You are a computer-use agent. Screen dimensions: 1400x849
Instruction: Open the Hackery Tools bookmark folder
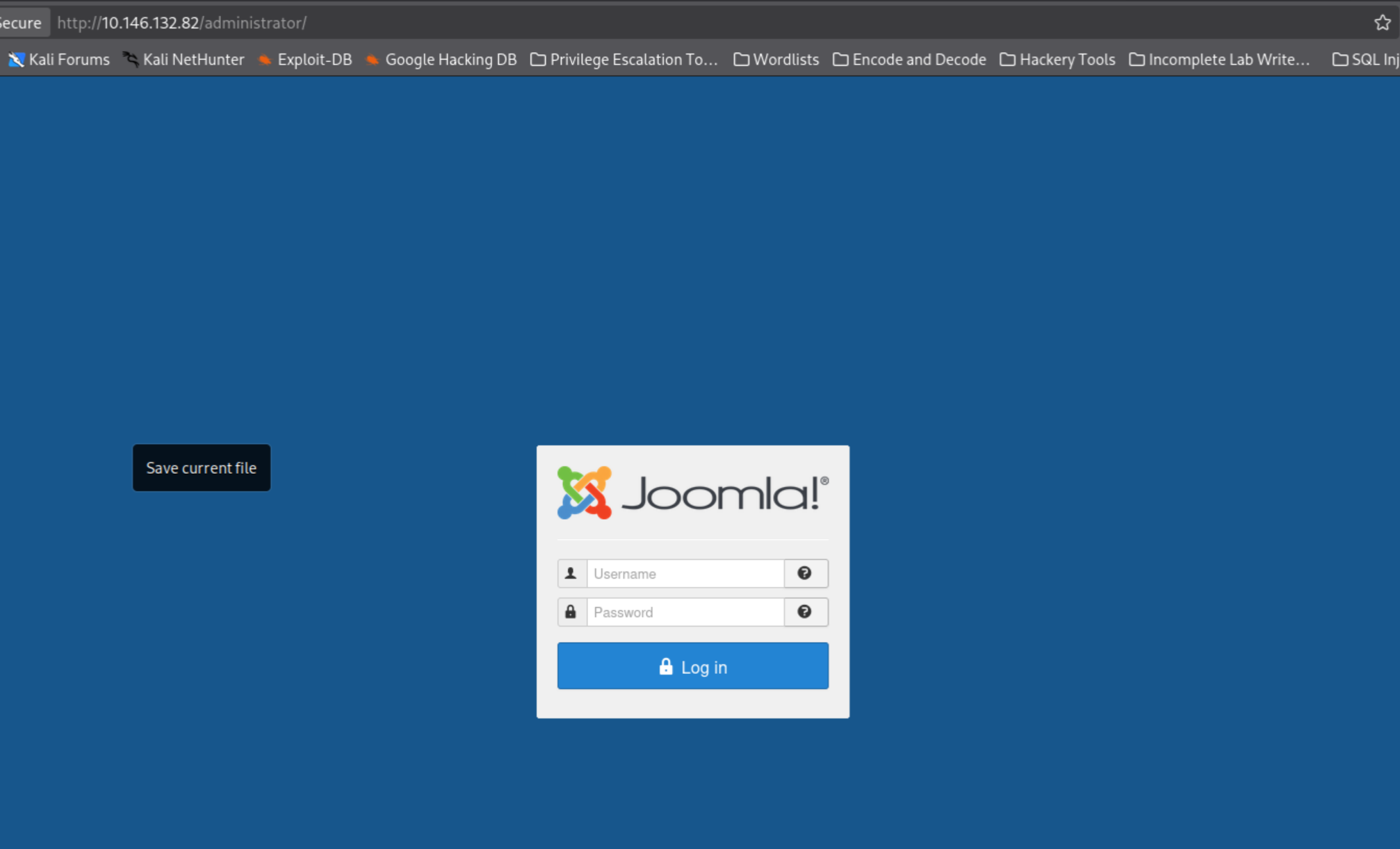point(1057,60)
